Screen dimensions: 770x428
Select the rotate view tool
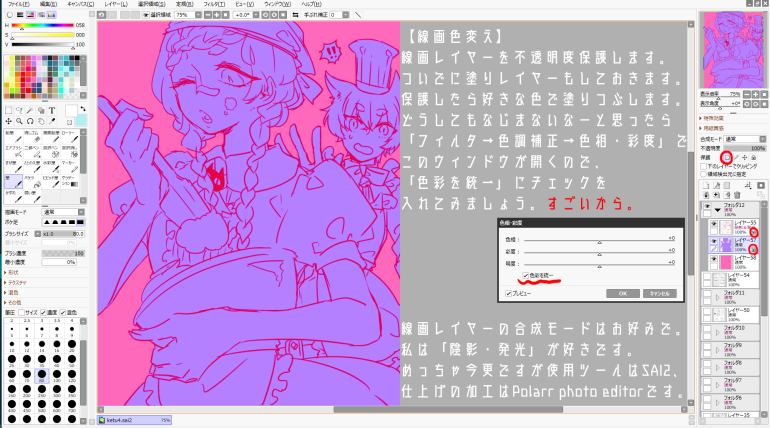[30, 121]
